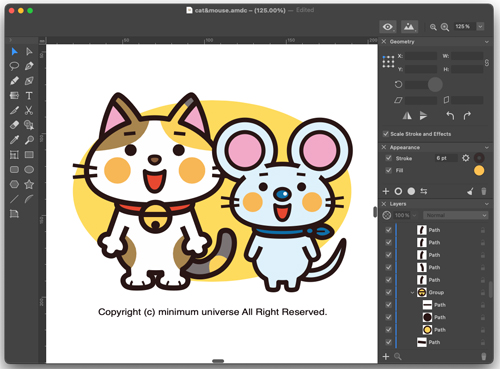Click the stroke width 6 pt field

point(445,158)
